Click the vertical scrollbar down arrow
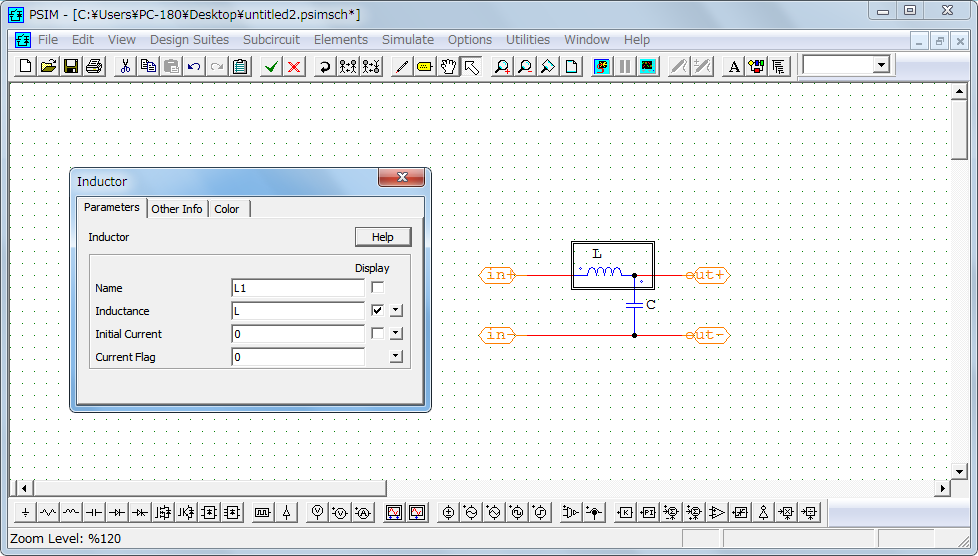978x556 pixels. coord(959,471)
